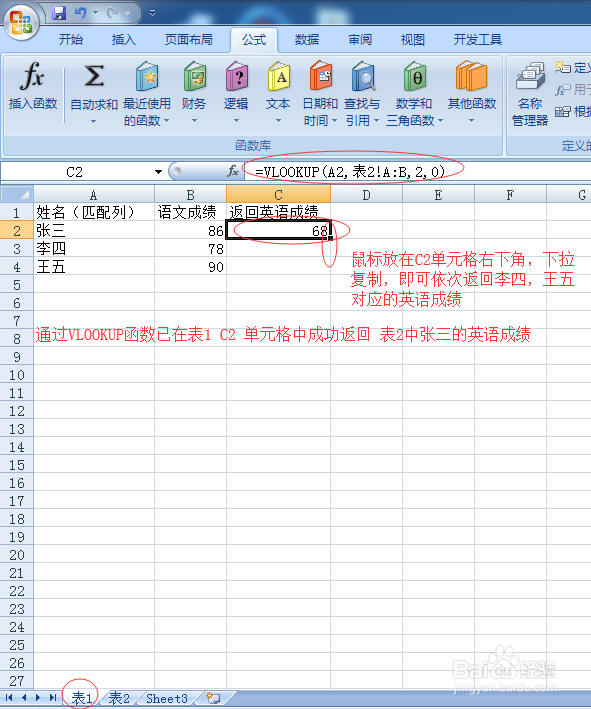Click the Office button logo
The image size is (591, 709).
(x=21, y=22)
